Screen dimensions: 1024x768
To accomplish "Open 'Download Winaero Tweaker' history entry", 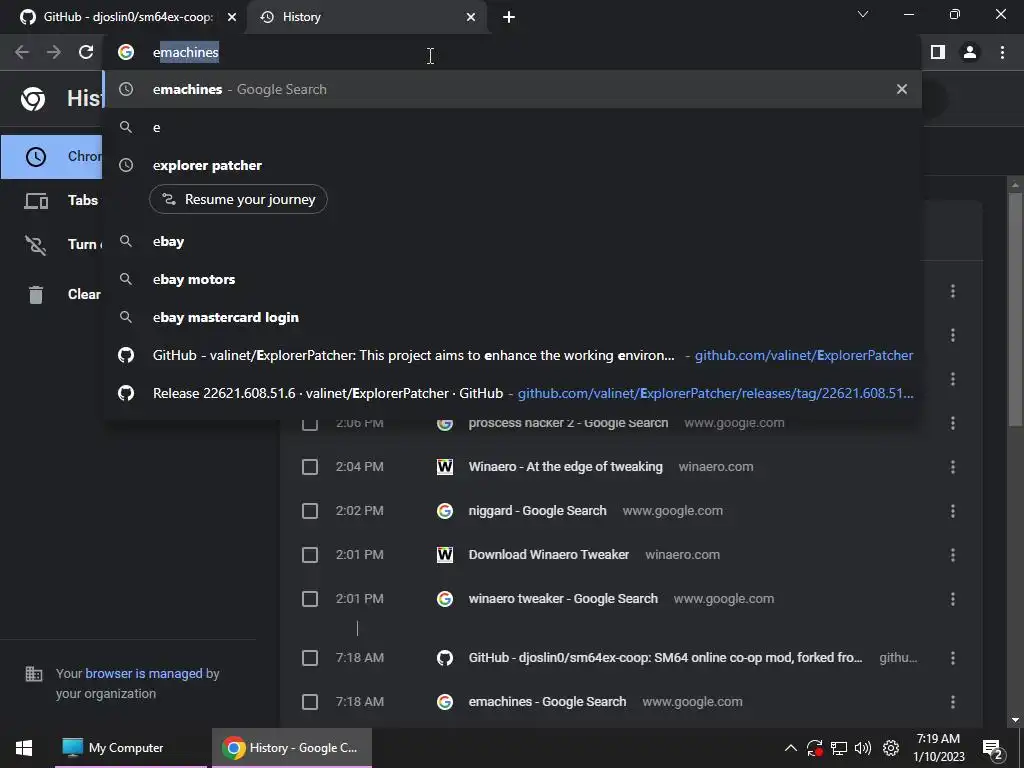I will [x=549, y=555].
